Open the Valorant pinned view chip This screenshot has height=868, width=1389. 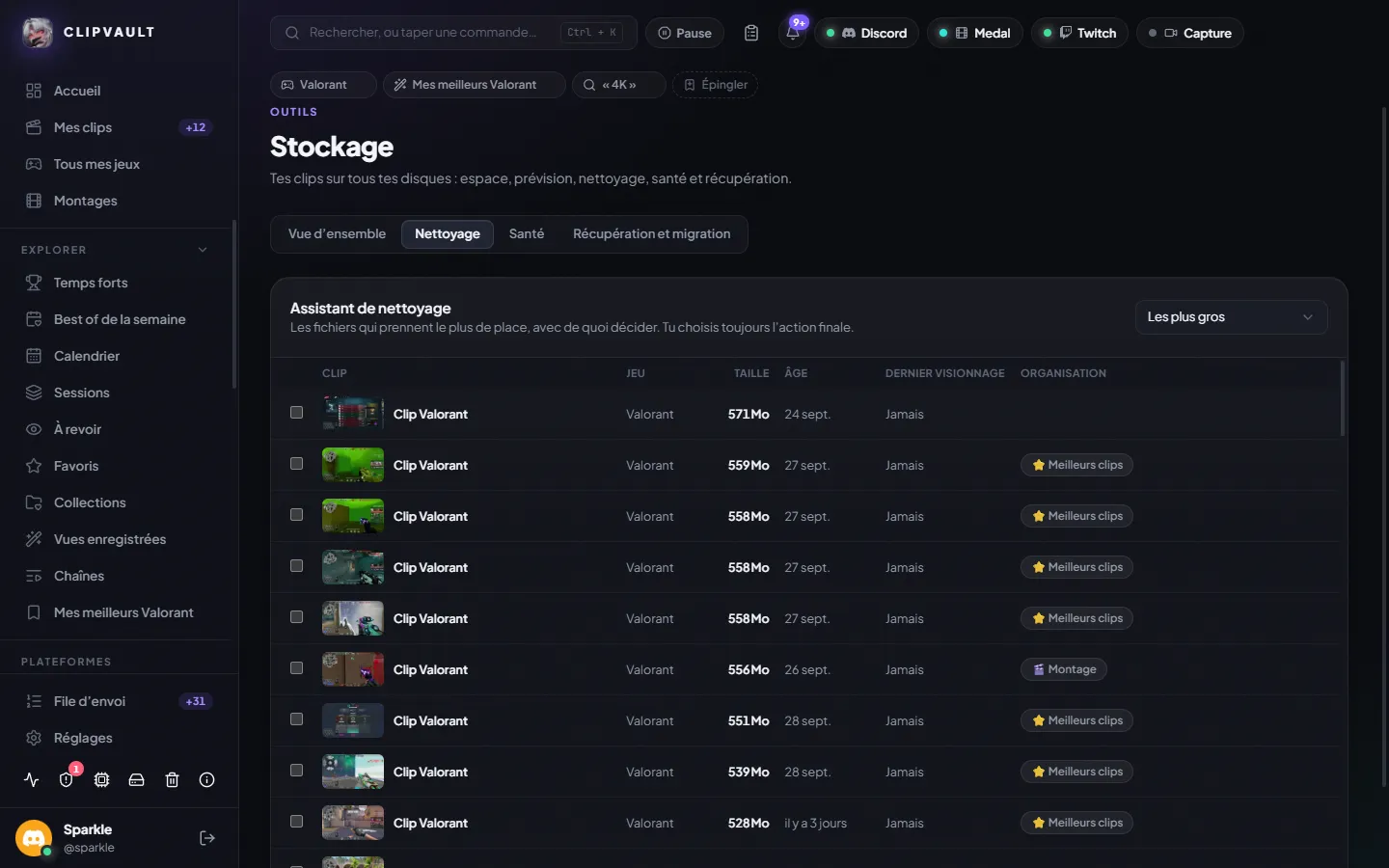(323, 85)
